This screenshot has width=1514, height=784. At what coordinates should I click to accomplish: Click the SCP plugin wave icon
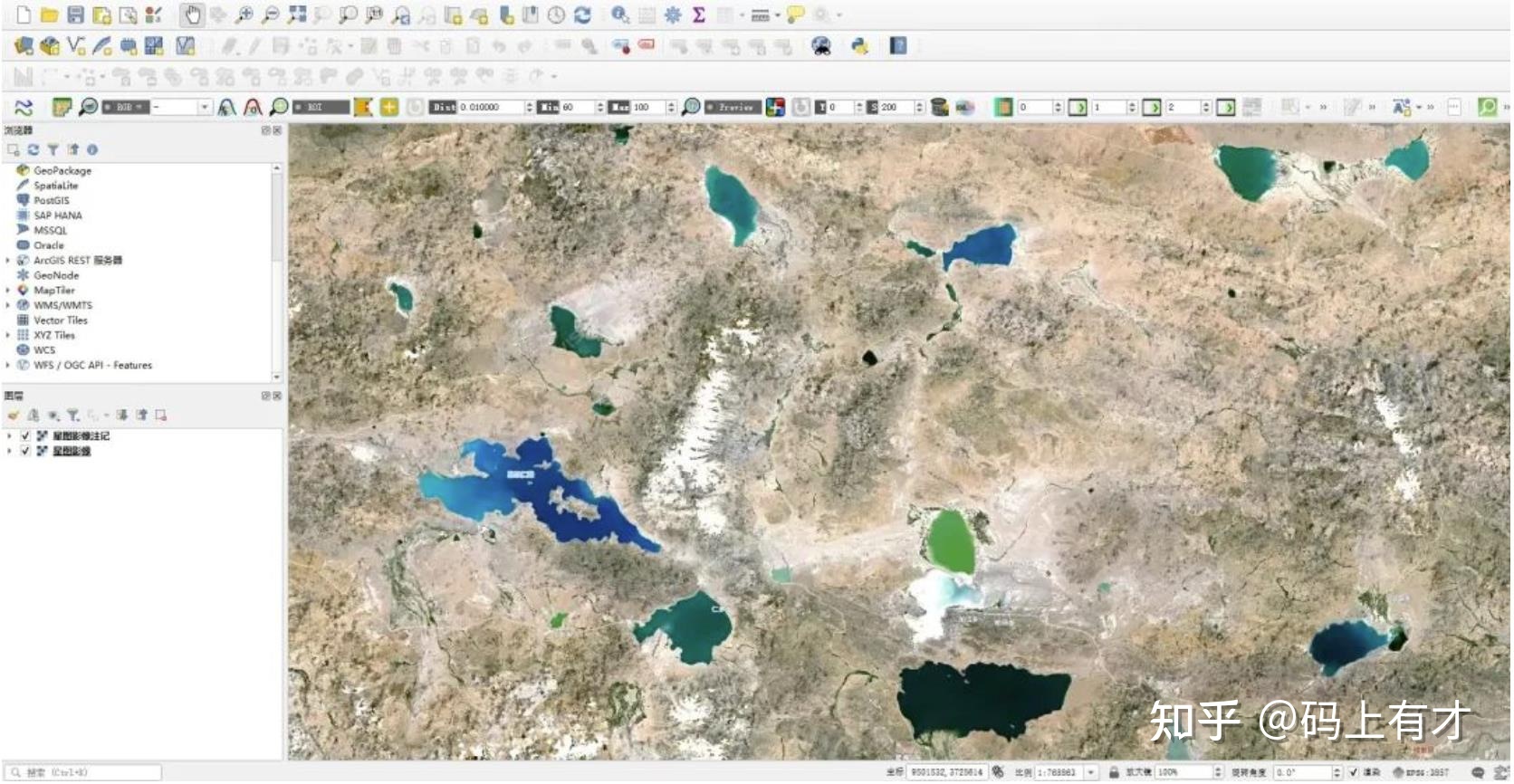[24, 107]
